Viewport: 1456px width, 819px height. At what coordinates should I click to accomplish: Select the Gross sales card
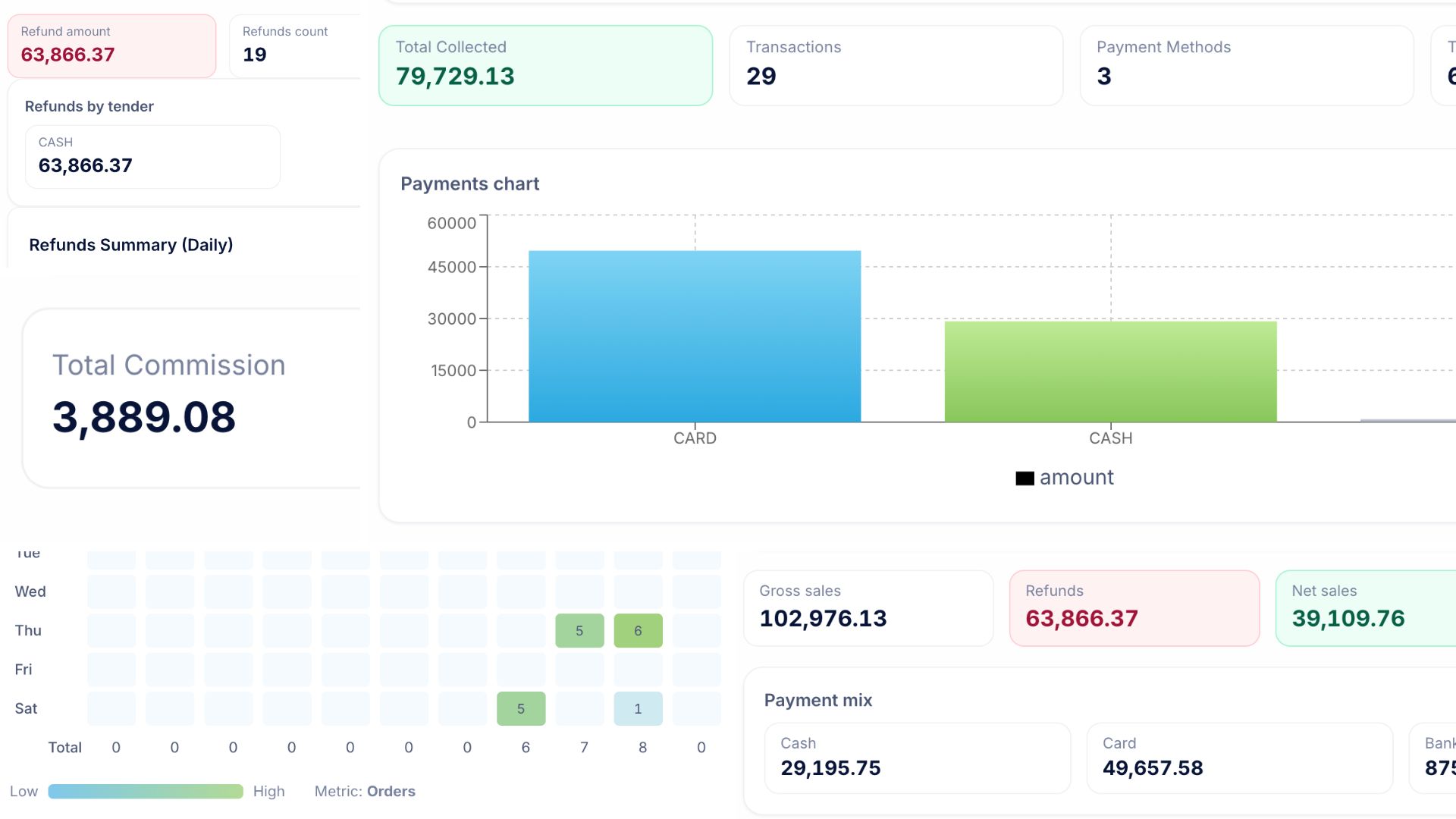pyautogui.click(x=868, y=607)
